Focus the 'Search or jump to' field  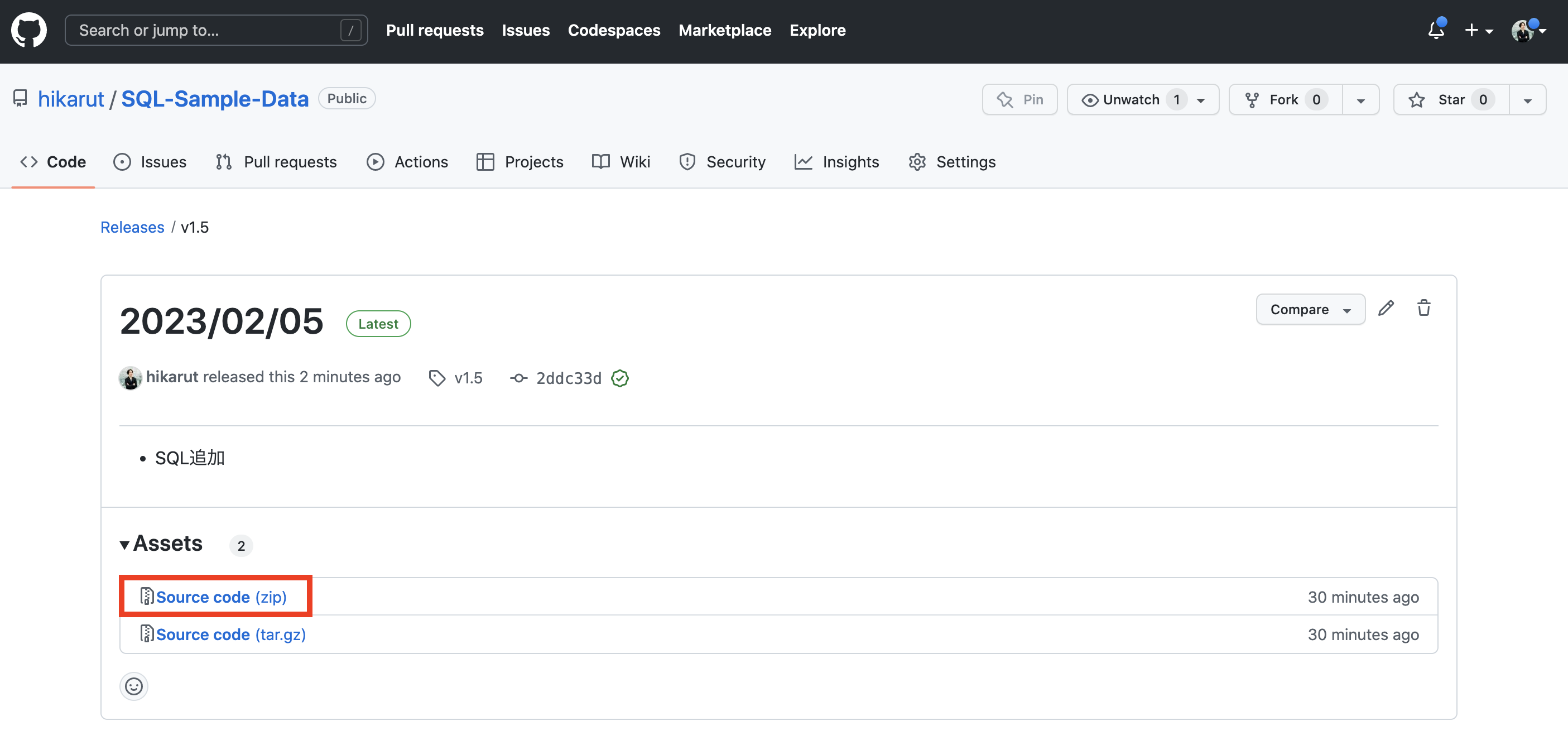[x=216, y=31]
